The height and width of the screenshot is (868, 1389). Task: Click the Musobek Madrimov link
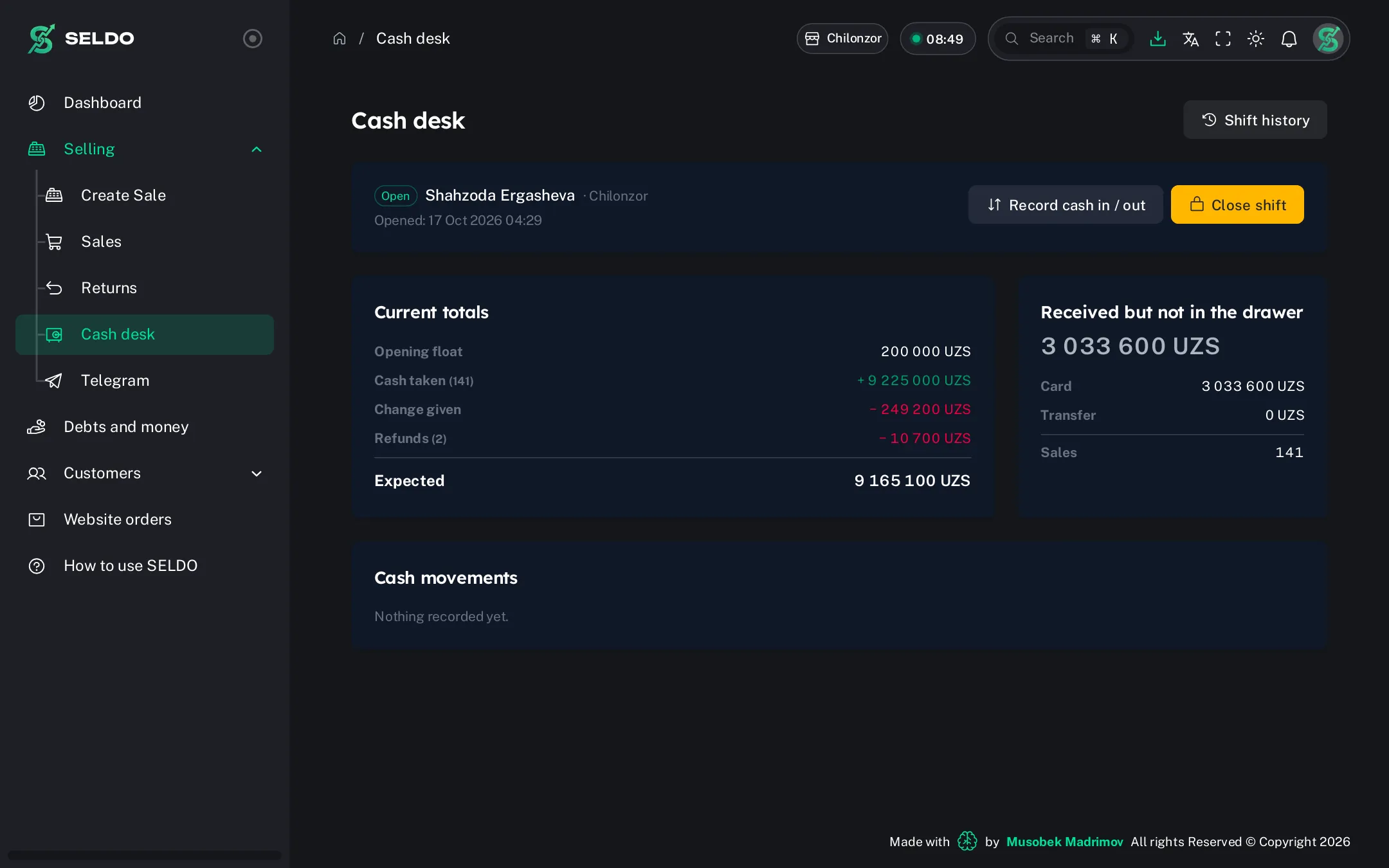(x=1064, y=842)
